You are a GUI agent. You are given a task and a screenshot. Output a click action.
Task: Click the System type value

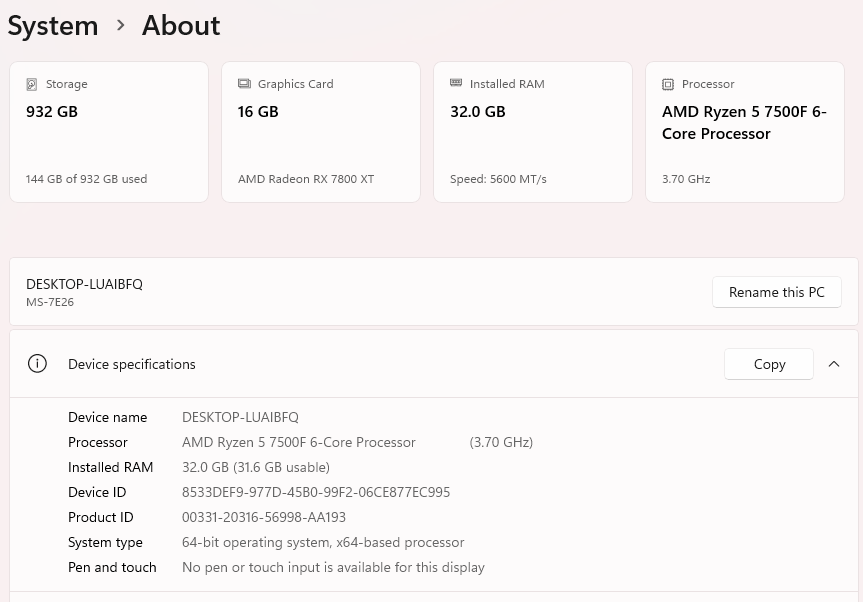[323, 542]
